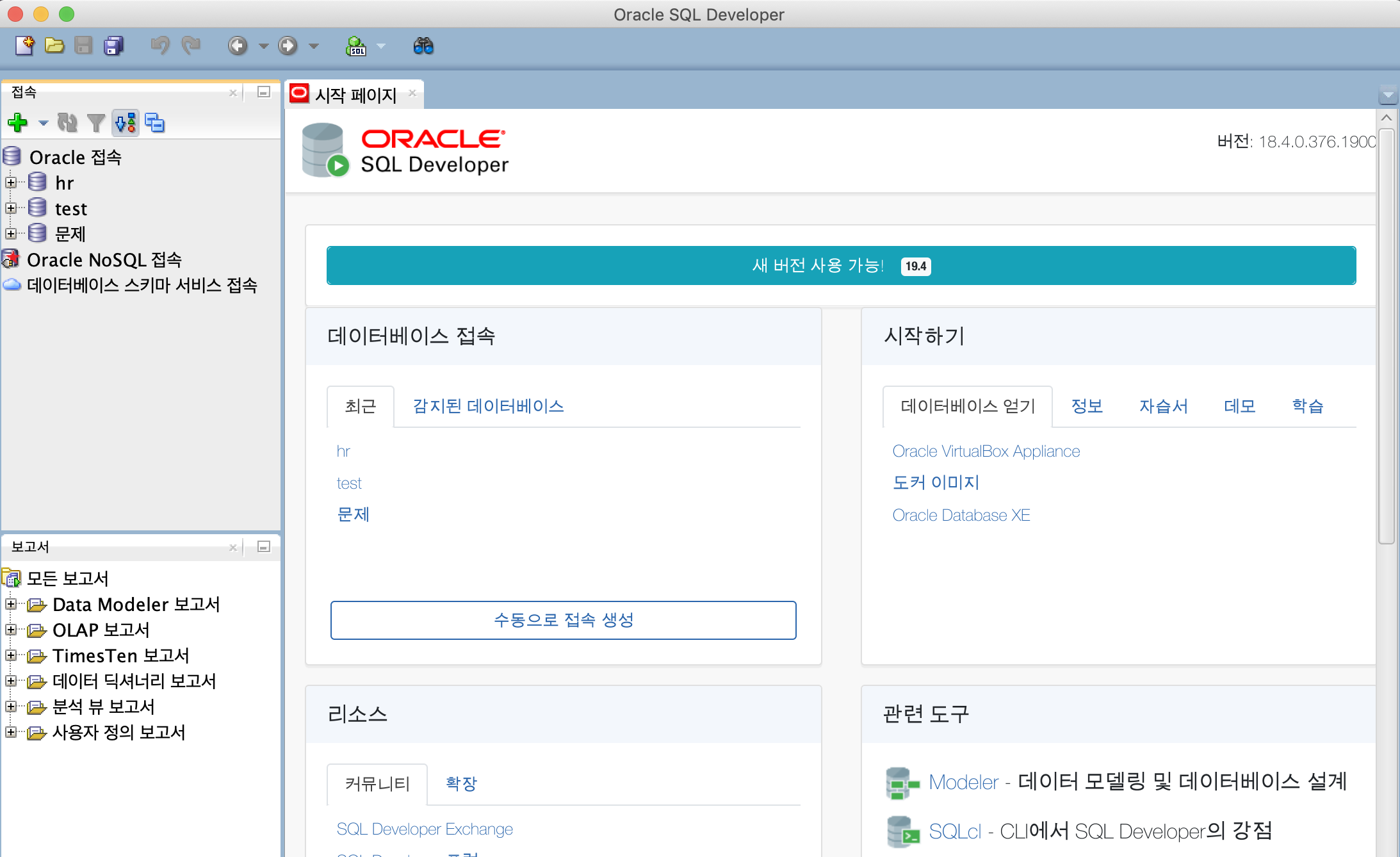Minimize the 보고서 panel
The width and height of the screenshot is (1400, 857).
(263, 546)
